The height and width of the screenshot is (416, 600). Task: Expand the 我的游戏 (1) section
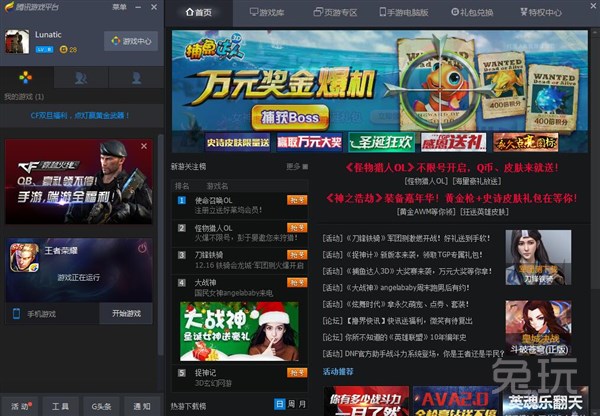pyautogui.click(x=24, y=96)
